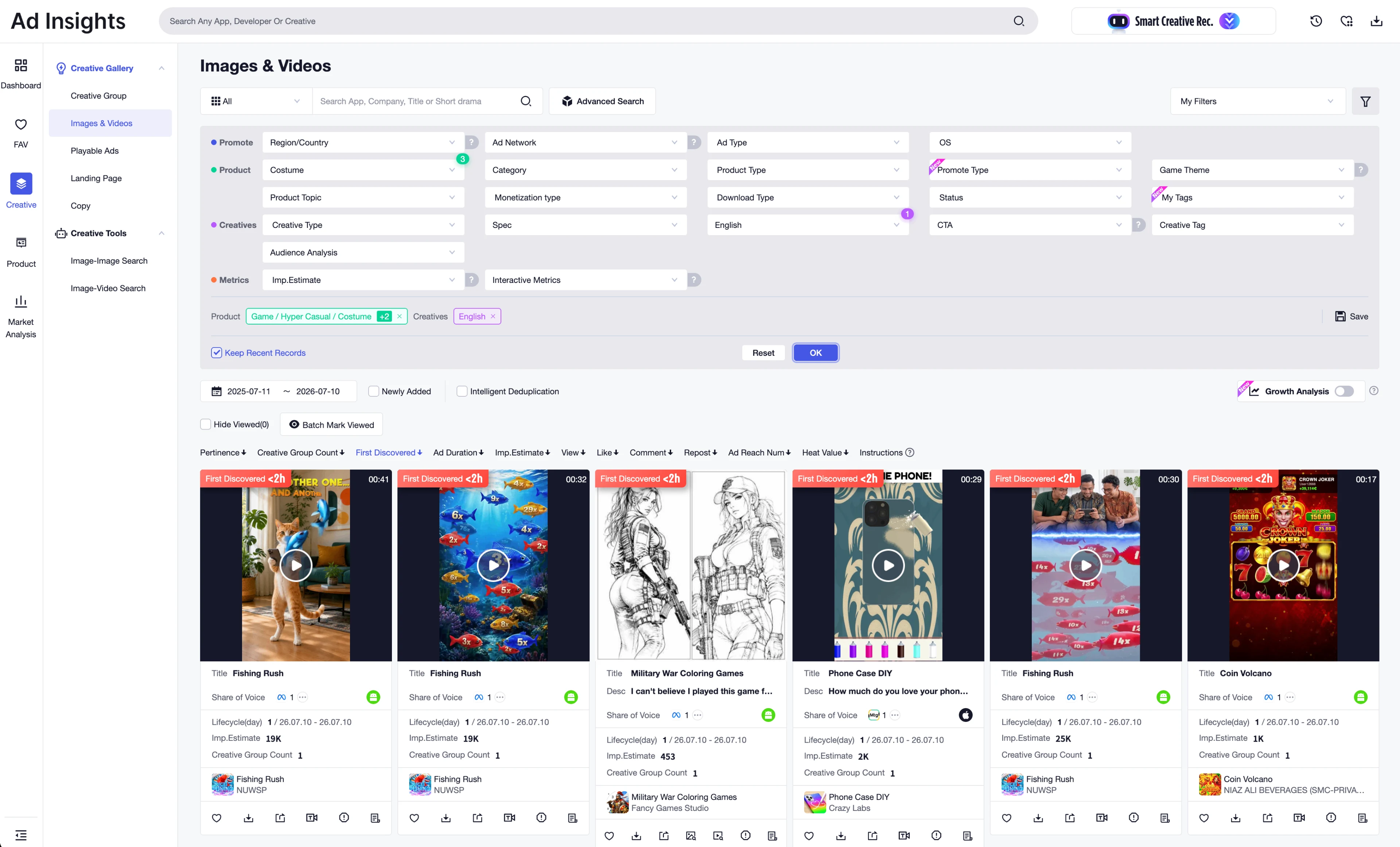1400x847 pixels.
Task: Open the start date 2025-07-11 field
Action: coord(248,391)
